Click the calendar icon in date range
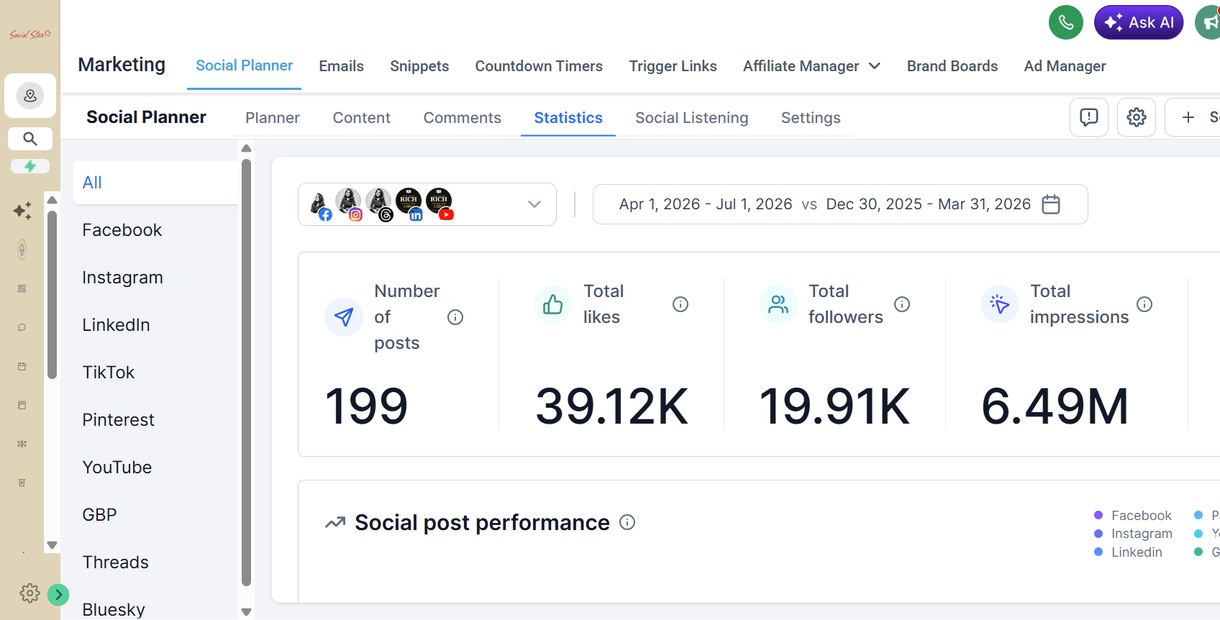Viewport: 1220px width, 620px height. point(1051,204)
